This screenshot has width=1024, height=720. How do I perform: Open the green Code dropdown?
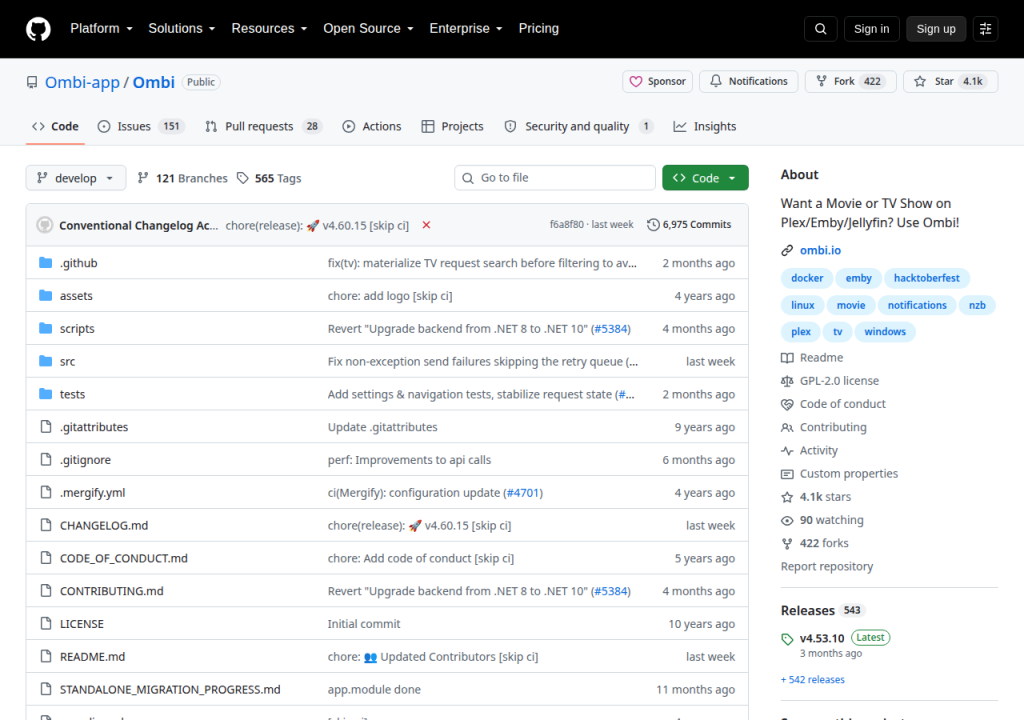pos(705,178)
